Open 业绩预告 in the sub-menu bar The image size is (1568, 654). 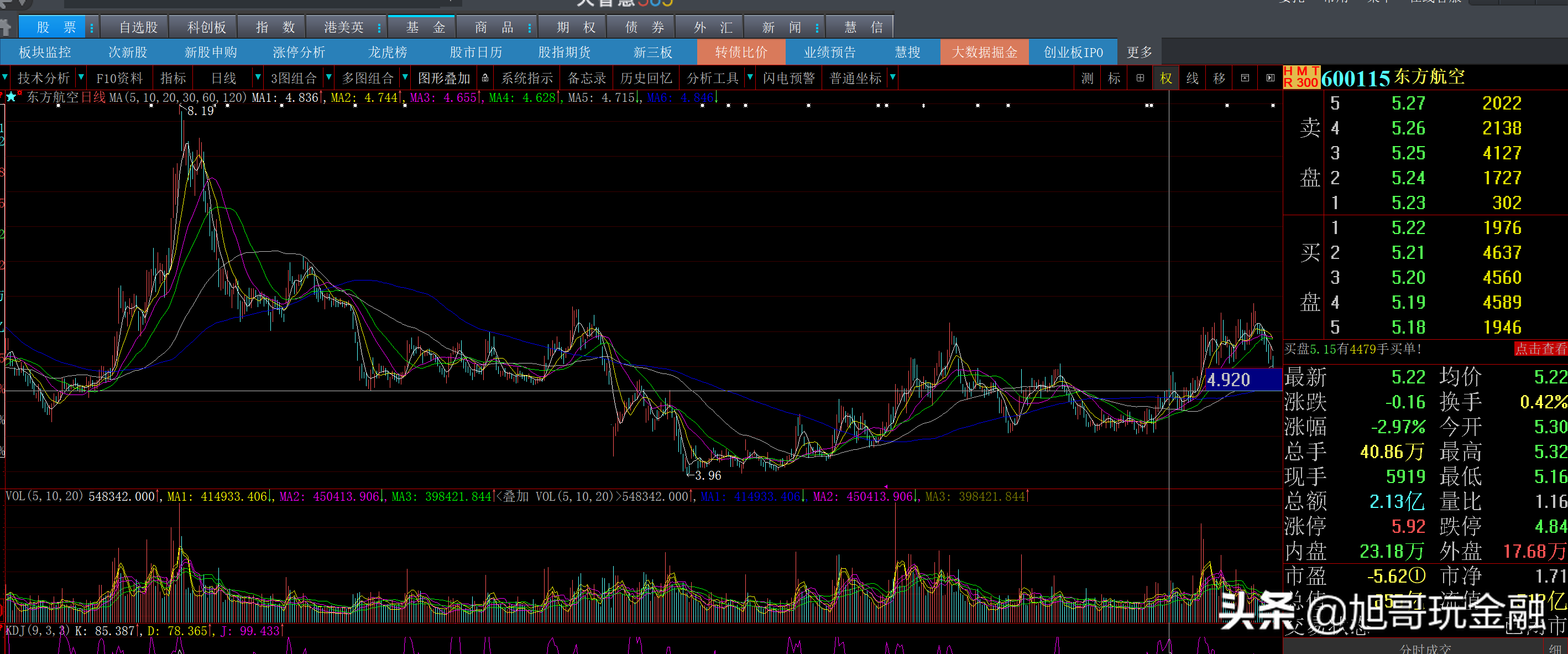point(830,53)
